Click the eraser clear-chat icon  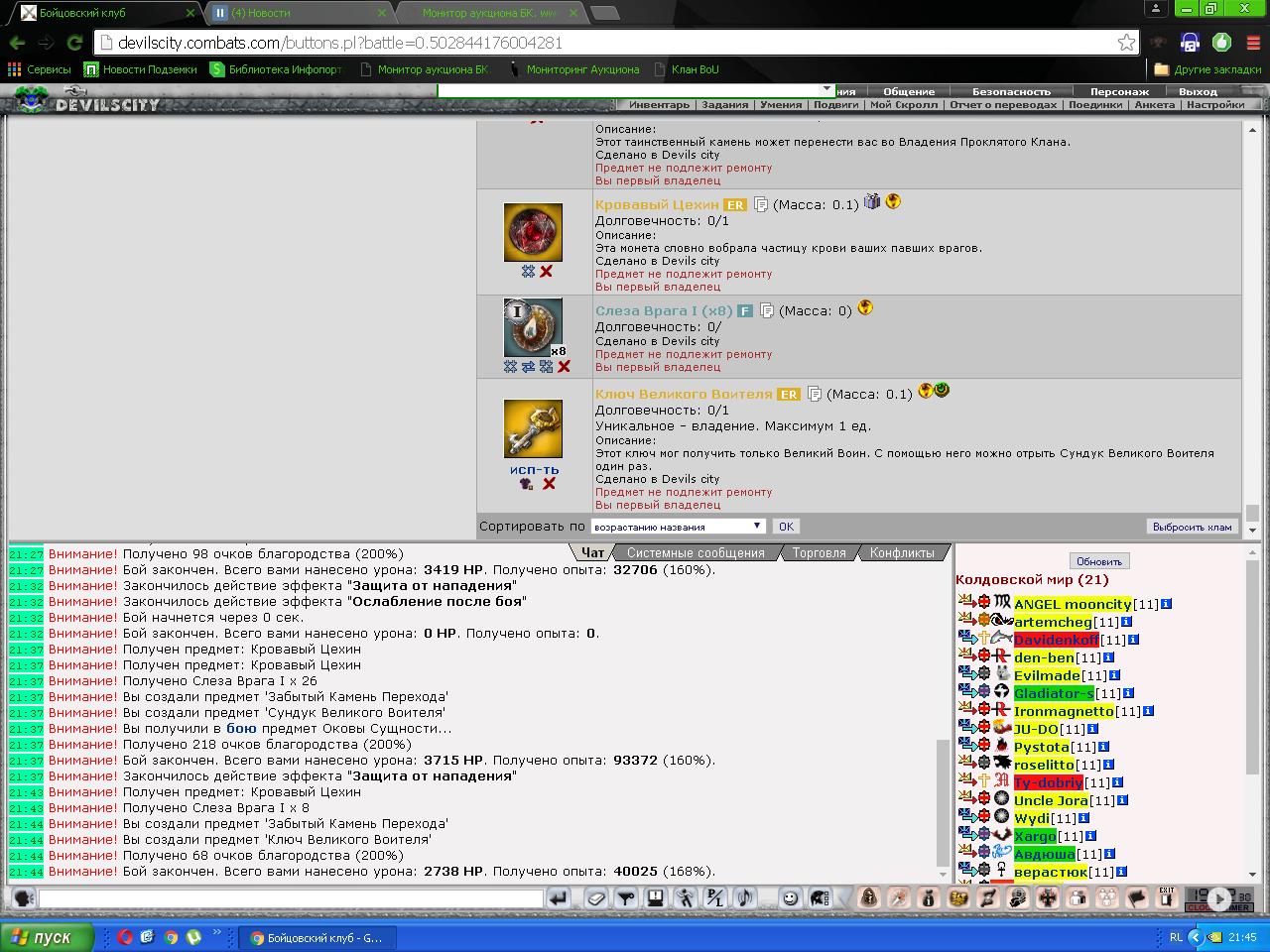[x=594, y=898]
